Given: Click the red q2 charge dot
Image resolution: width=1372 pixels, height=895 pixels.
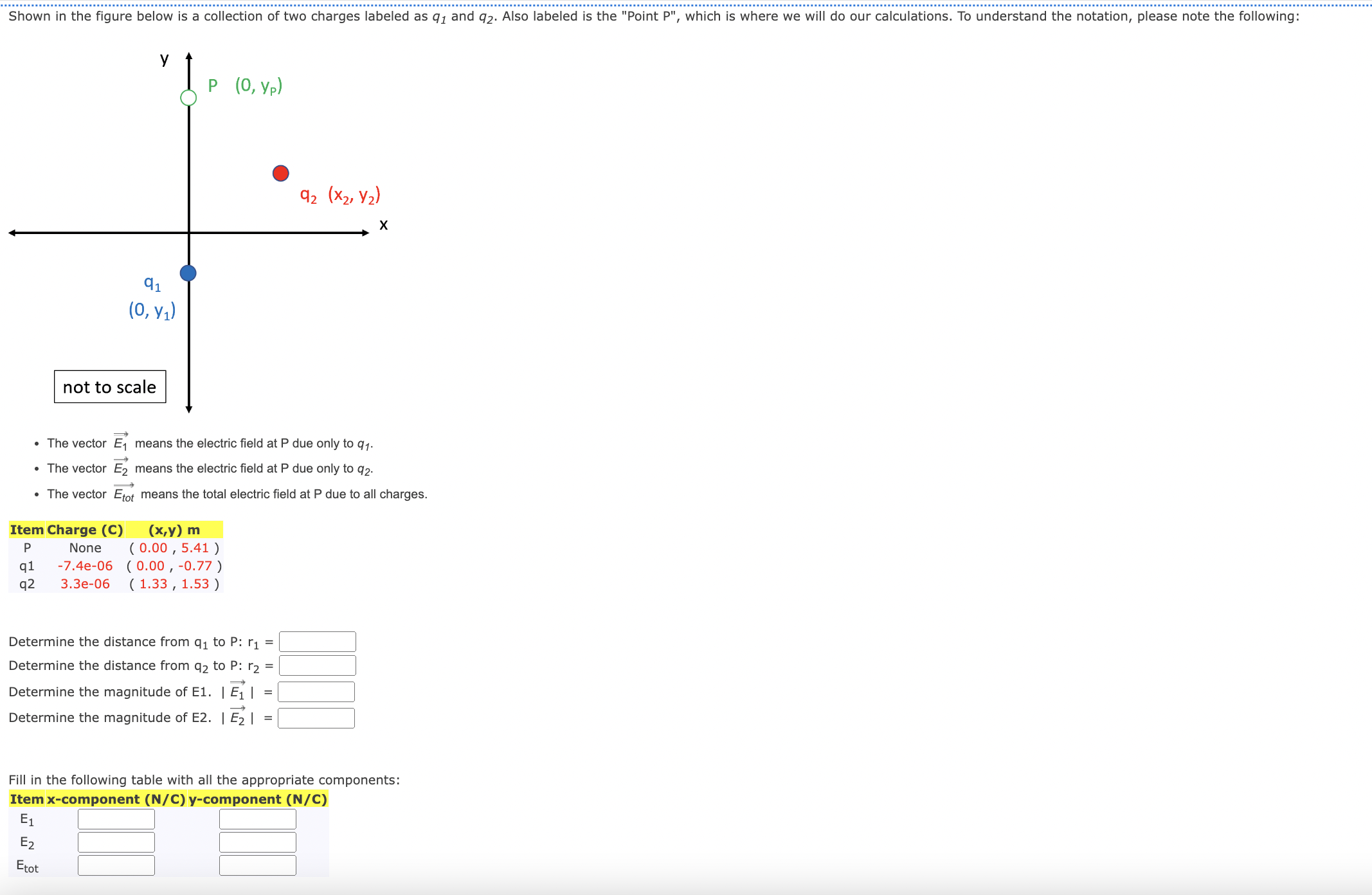Looking at the screenshot, I should (x=281, y=173).
